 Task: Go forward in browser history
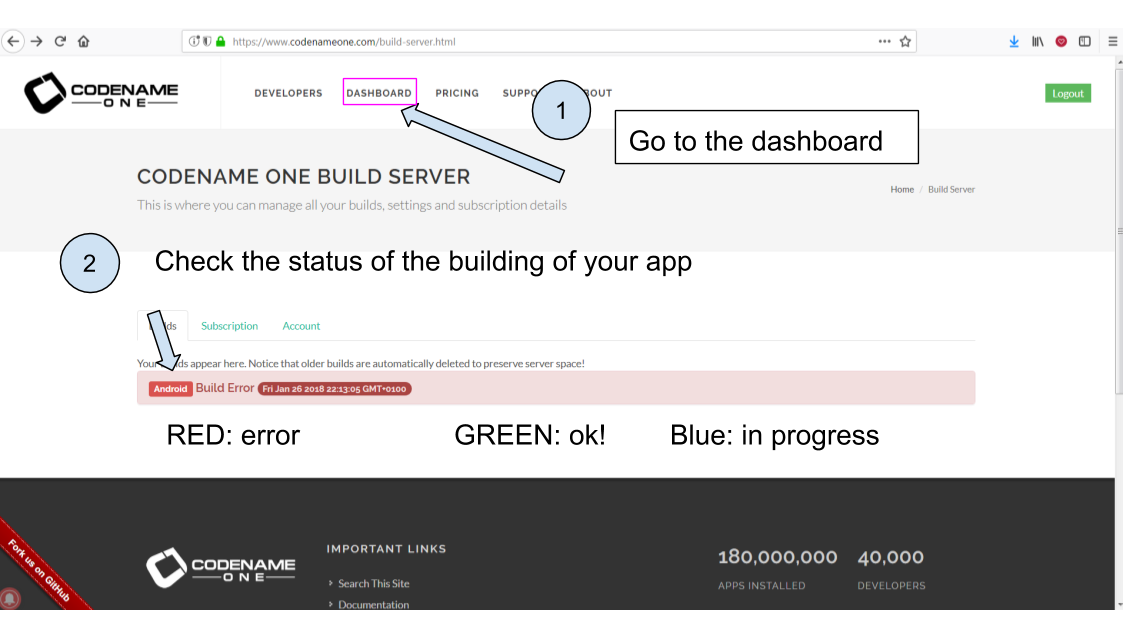point(37,42)
